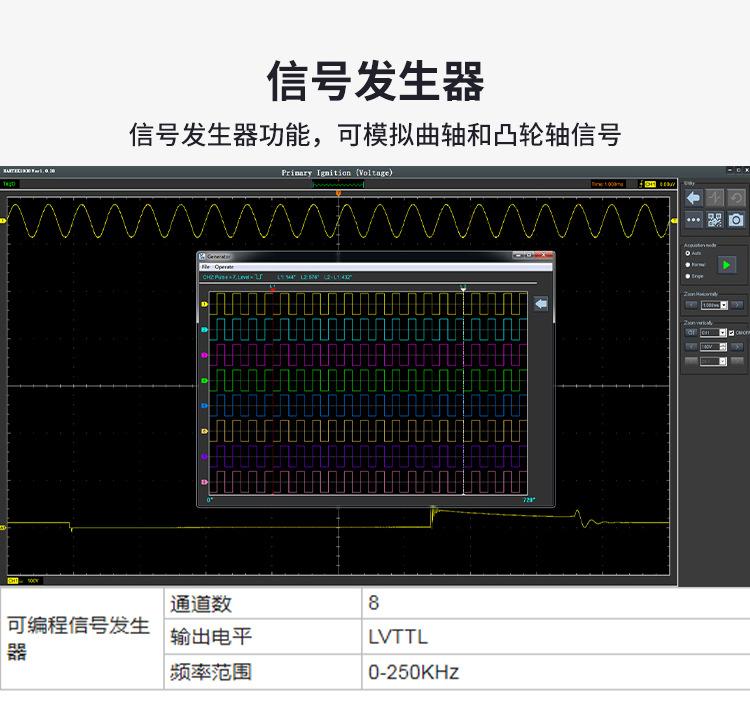Click the back arrow in Utility panel
This screenshot has height=716, width=750.
coord(693,198)
